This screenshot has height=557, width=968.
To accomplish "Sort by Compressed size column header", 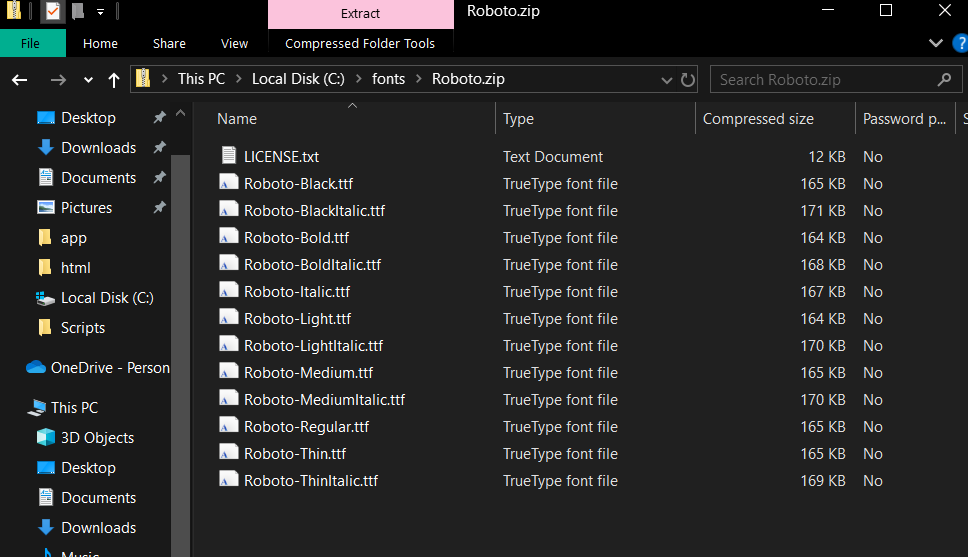I will pos(758,119).
